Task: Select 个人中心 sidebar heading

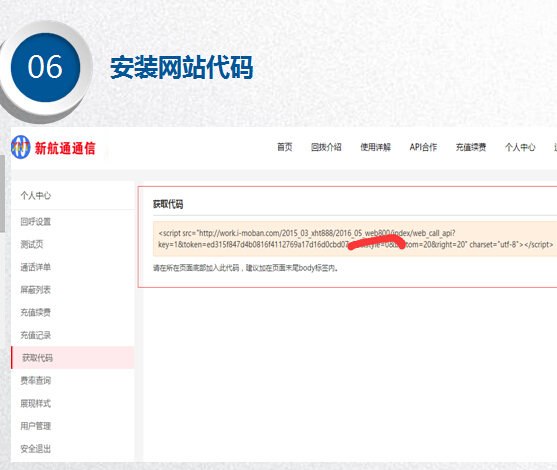Action: point(36,195)
